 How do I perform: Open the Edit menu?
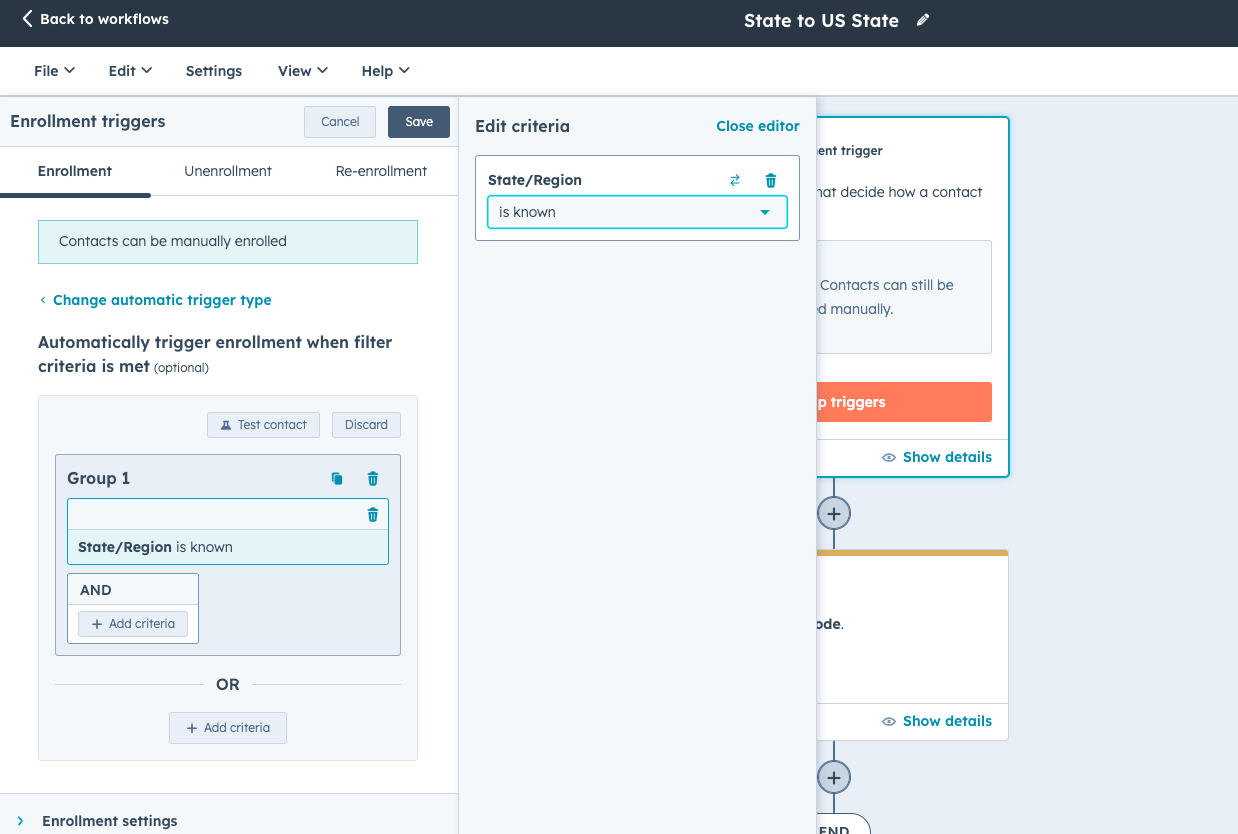pos(130,71)
